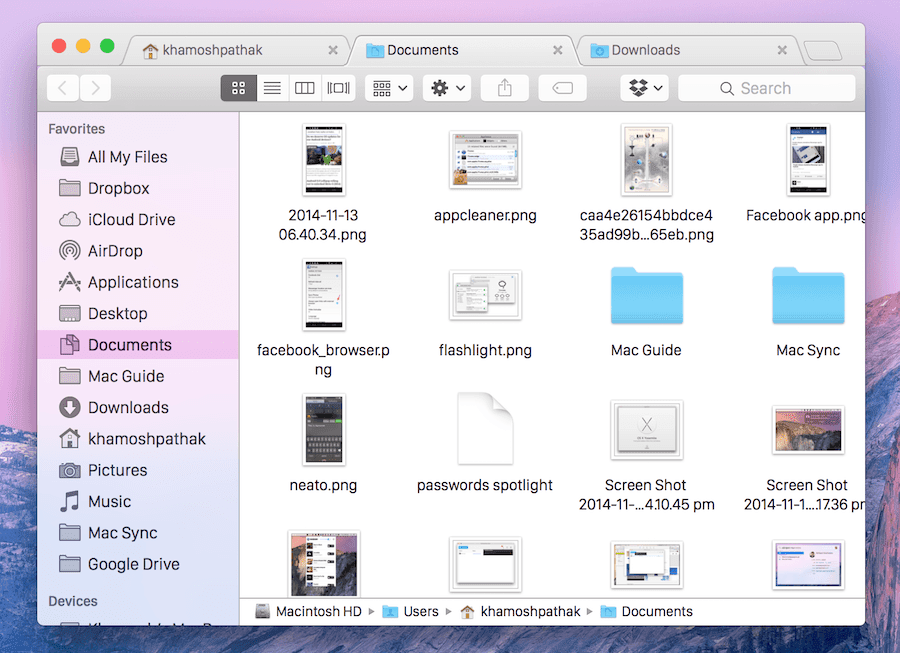Image resolution: width=900 pixels, height=653 pixels.
Task: Click the Edit Tags toolbar button
Action: (562, 88)
